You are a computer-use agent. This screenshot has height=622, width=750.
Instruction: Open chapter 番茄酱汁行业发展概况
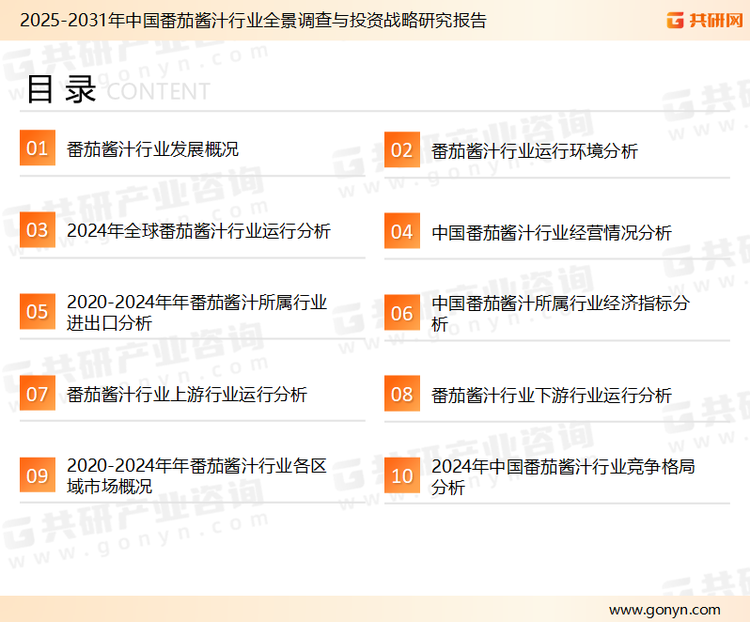pos(152,150)
